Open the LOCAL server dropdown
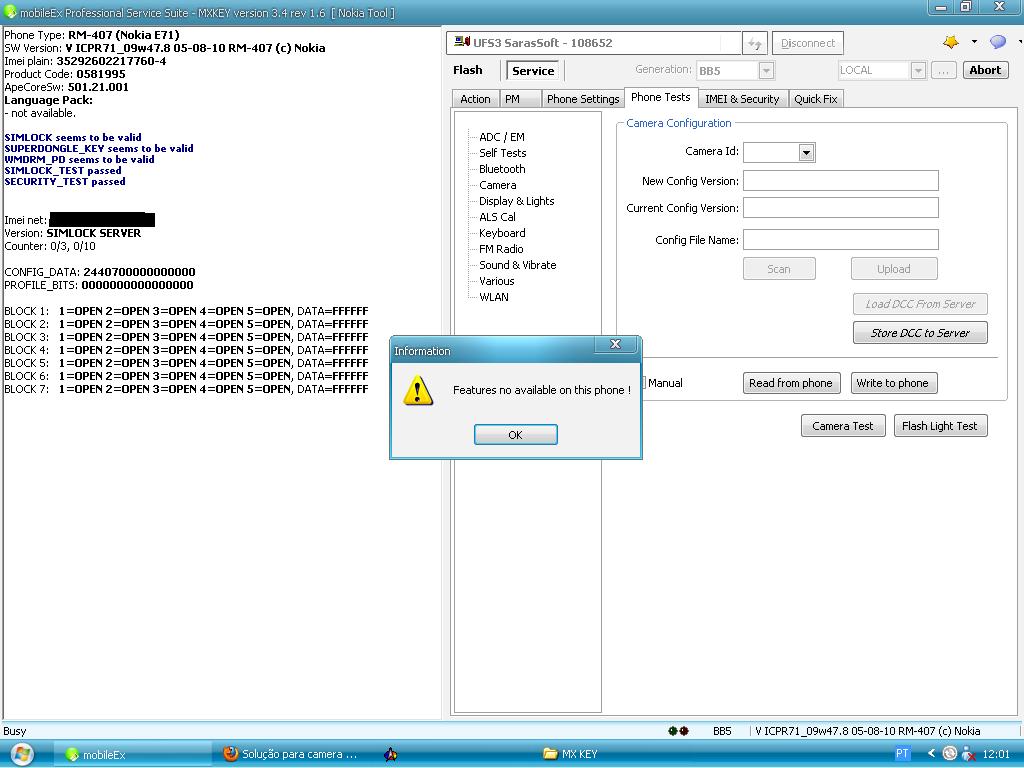The width and height of the screenshot is (1024, 768). 918,70
